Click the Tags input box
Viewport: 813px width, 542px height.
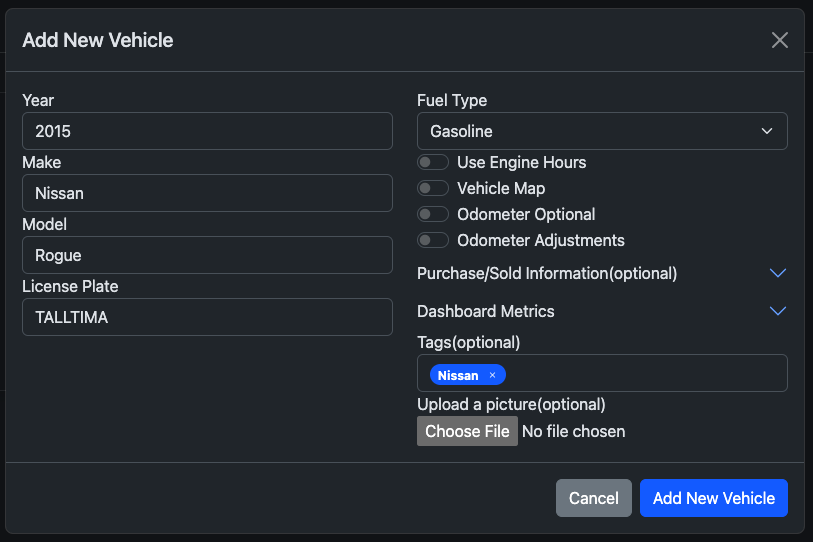[x=645, y=374]
